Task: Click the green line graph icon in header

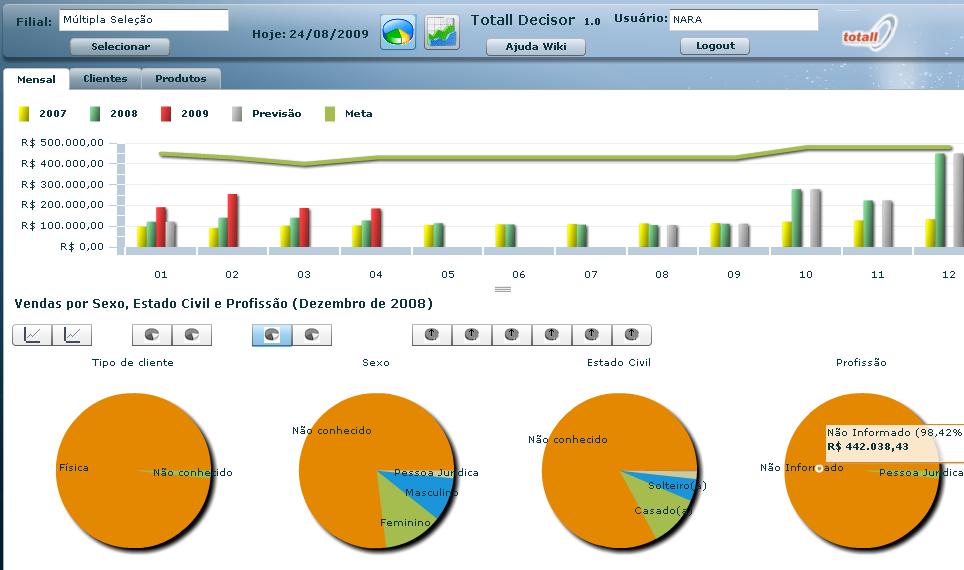Action: point(442,33)
